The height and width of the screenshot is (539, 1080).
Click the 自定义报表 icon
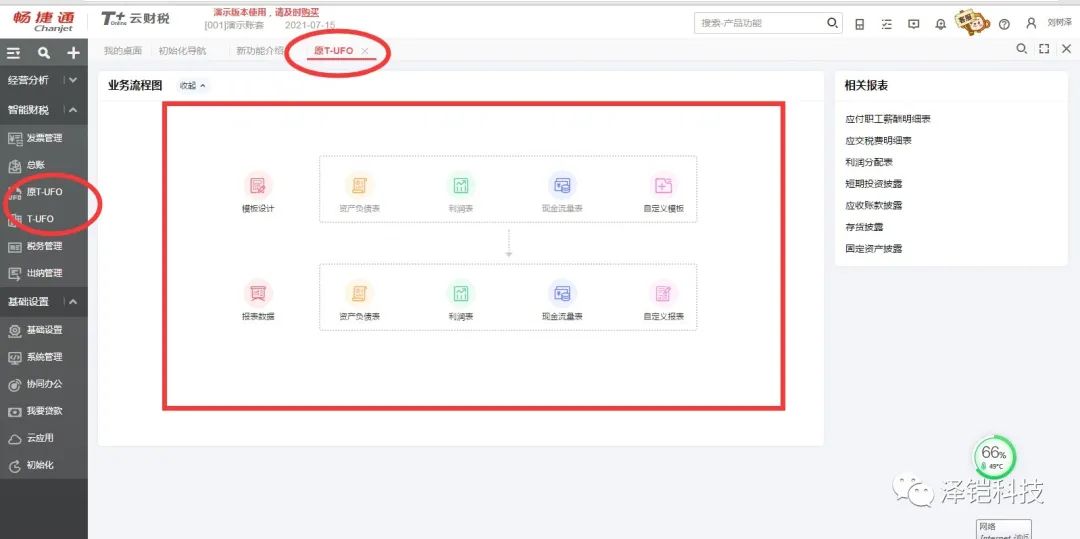(663, 293)
